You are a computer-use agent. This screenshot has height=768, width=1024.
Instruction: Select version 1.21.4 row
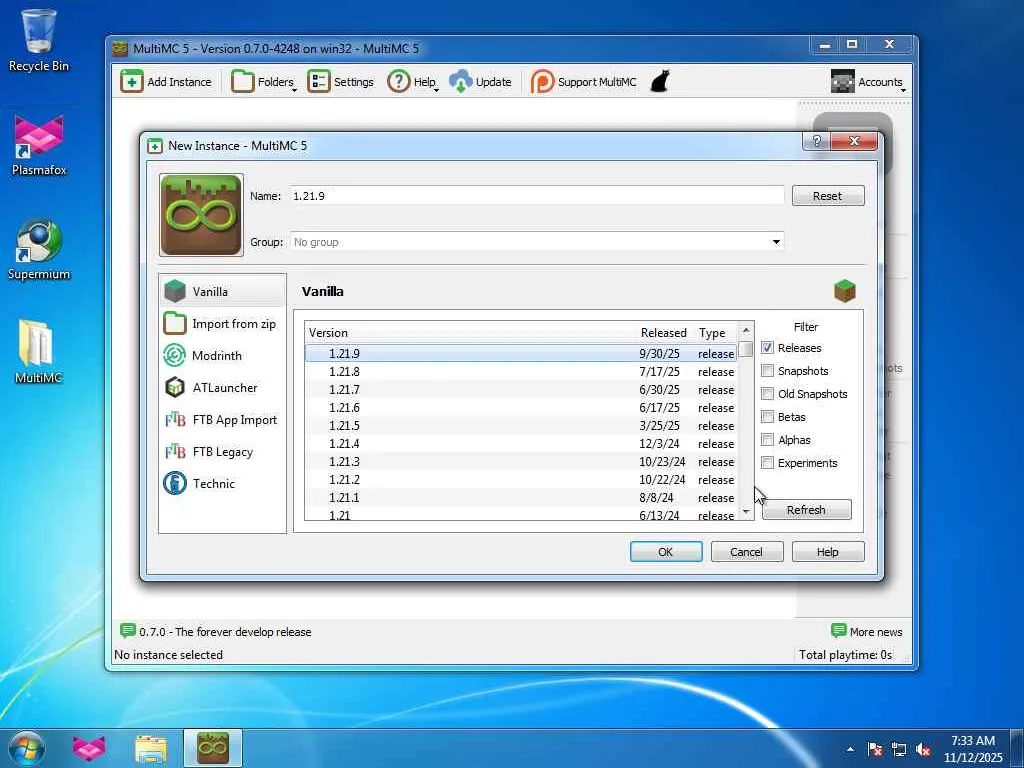[x=520, y=443]
